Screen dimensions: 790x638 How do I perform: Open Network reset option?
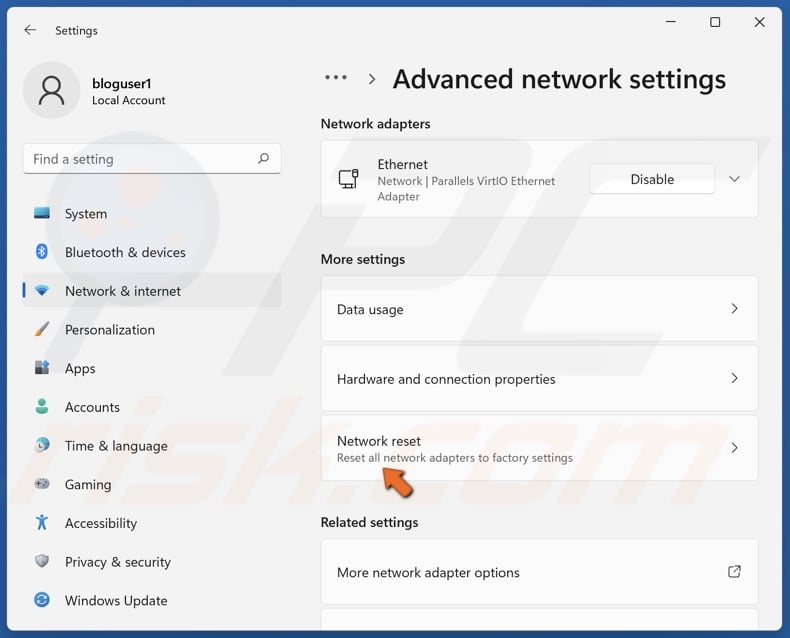point(539,448)
